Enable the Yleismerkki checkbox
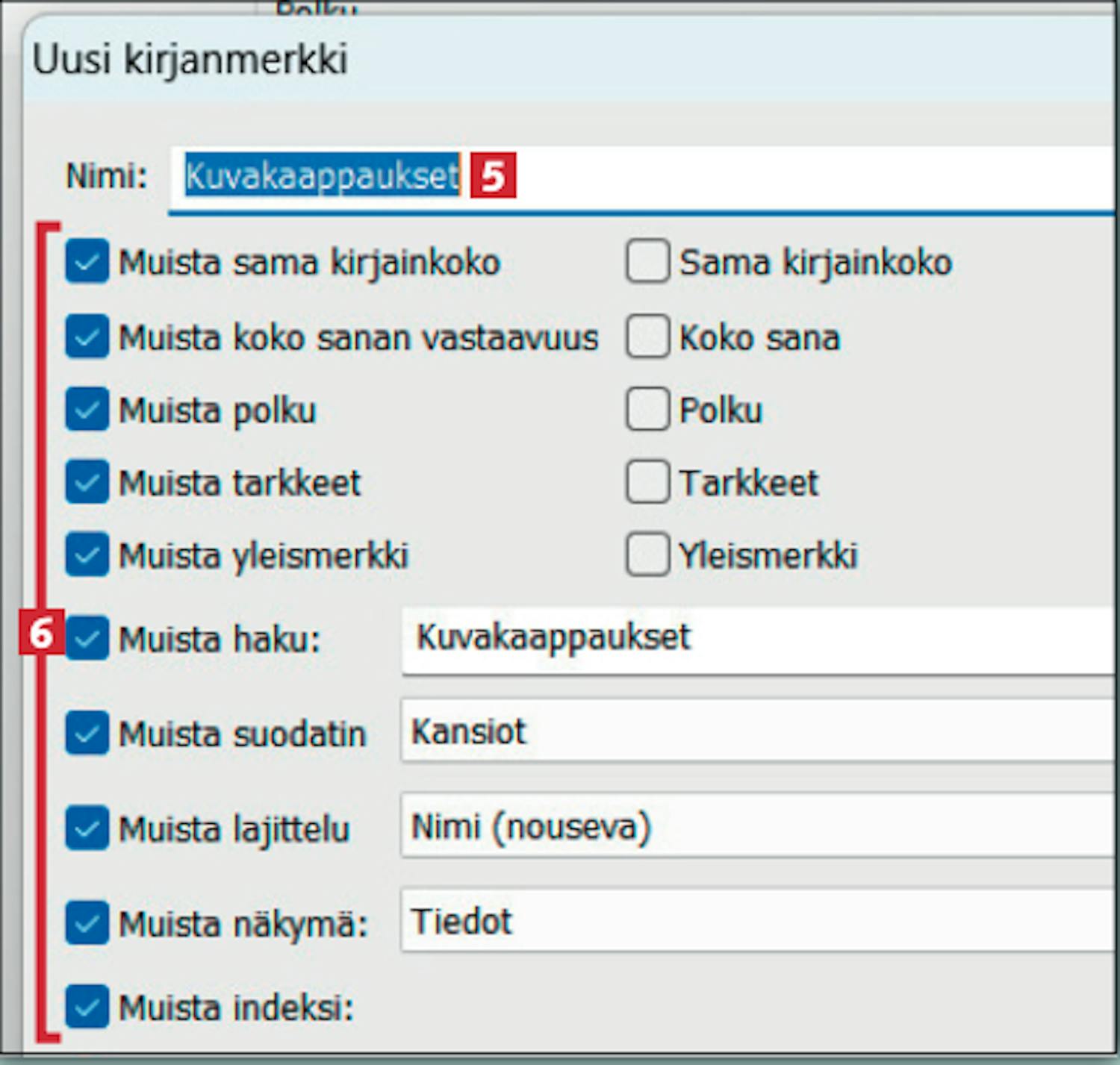 click(x=647, y=555)
